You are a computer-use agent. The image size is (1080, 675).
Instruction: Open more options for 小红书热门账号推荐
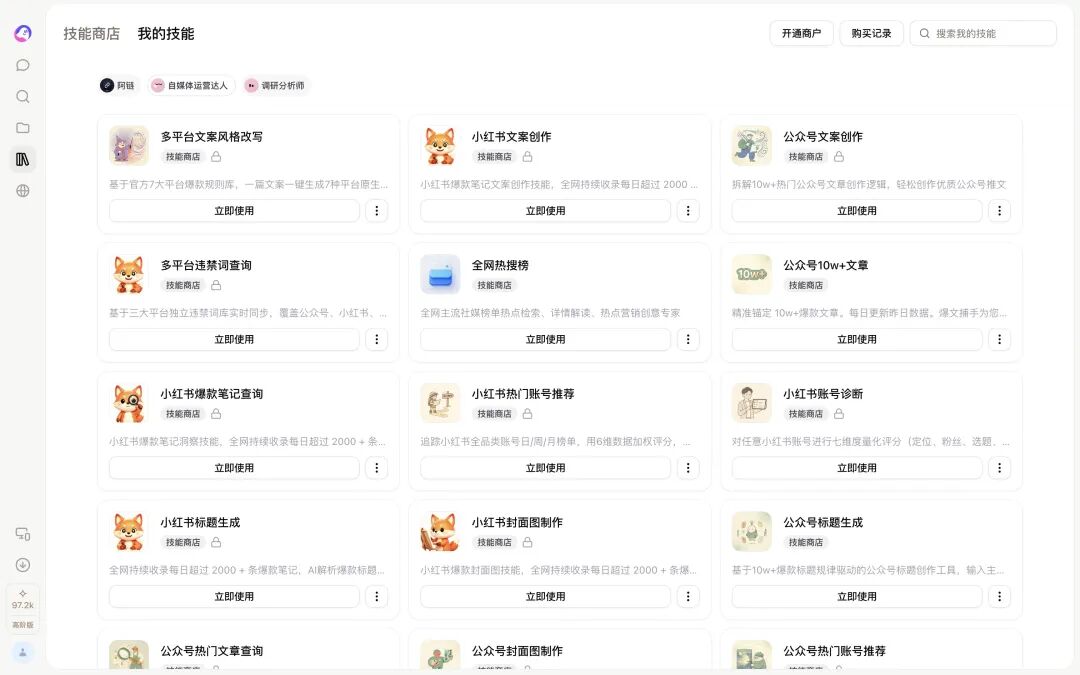click(688, 468)
